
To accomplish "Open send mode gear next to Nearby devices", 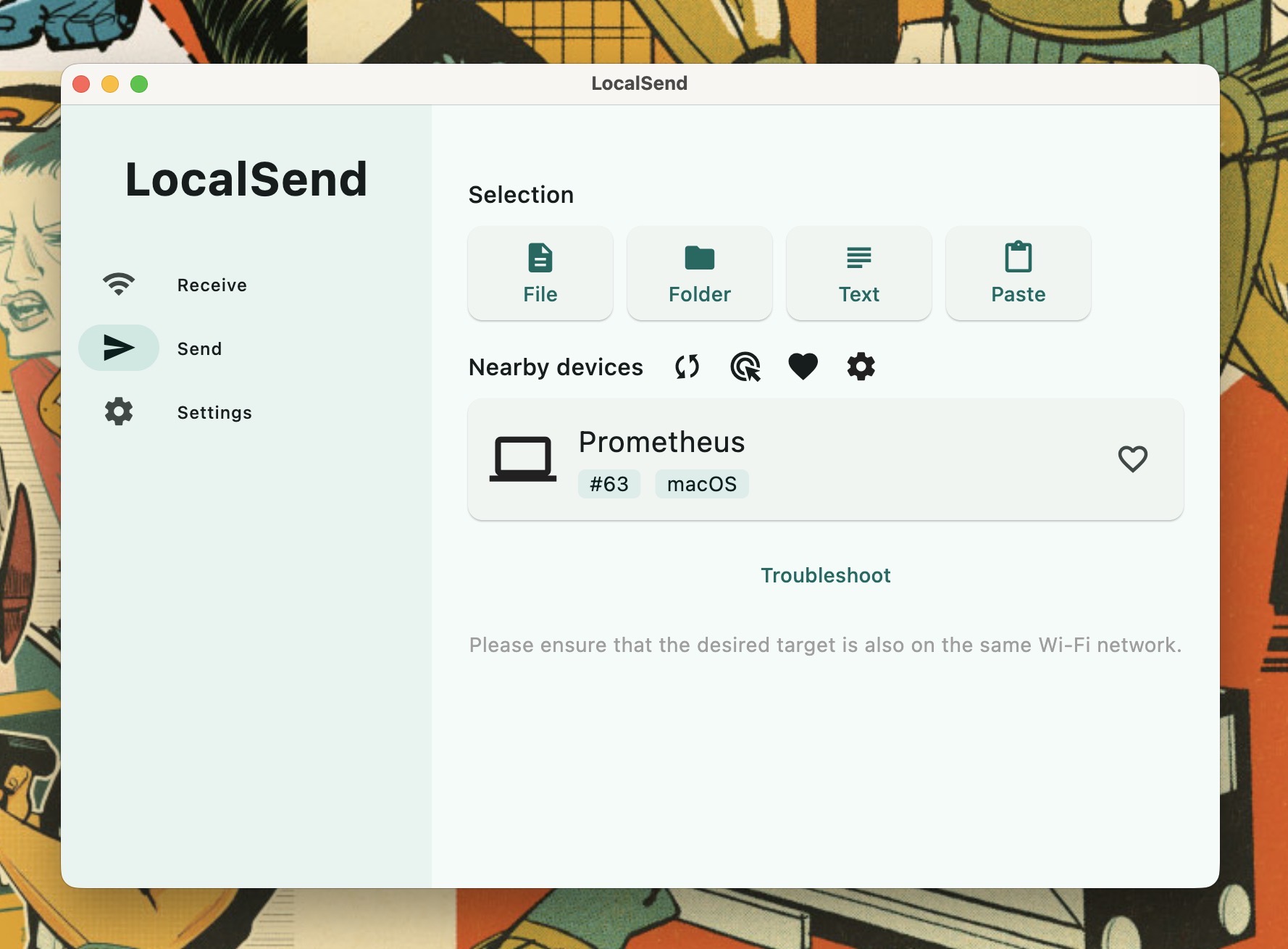I will [x=861, y=367].
